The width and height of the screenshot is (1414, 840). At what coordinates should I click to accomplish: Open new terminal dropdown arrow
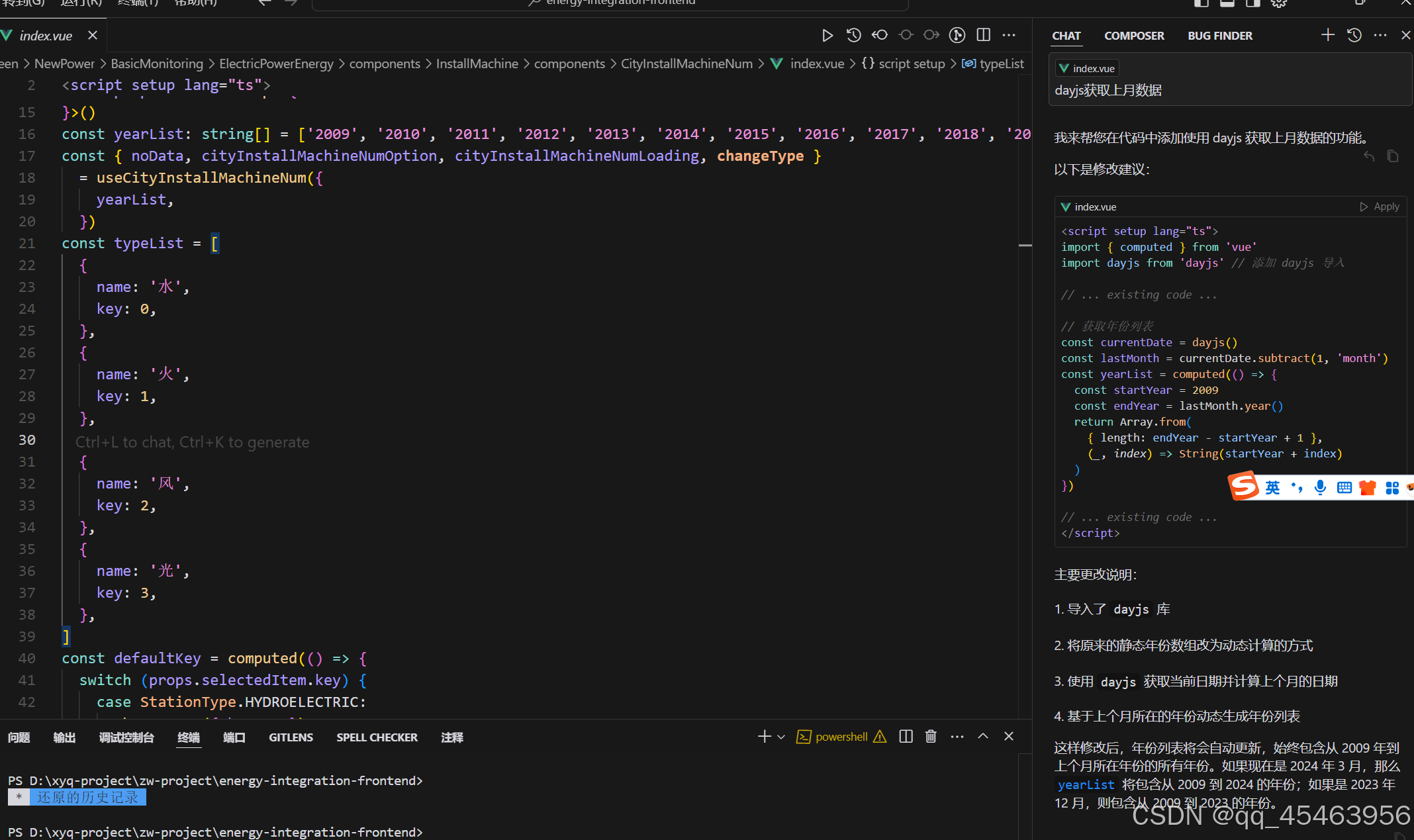(x=781, y=737)
